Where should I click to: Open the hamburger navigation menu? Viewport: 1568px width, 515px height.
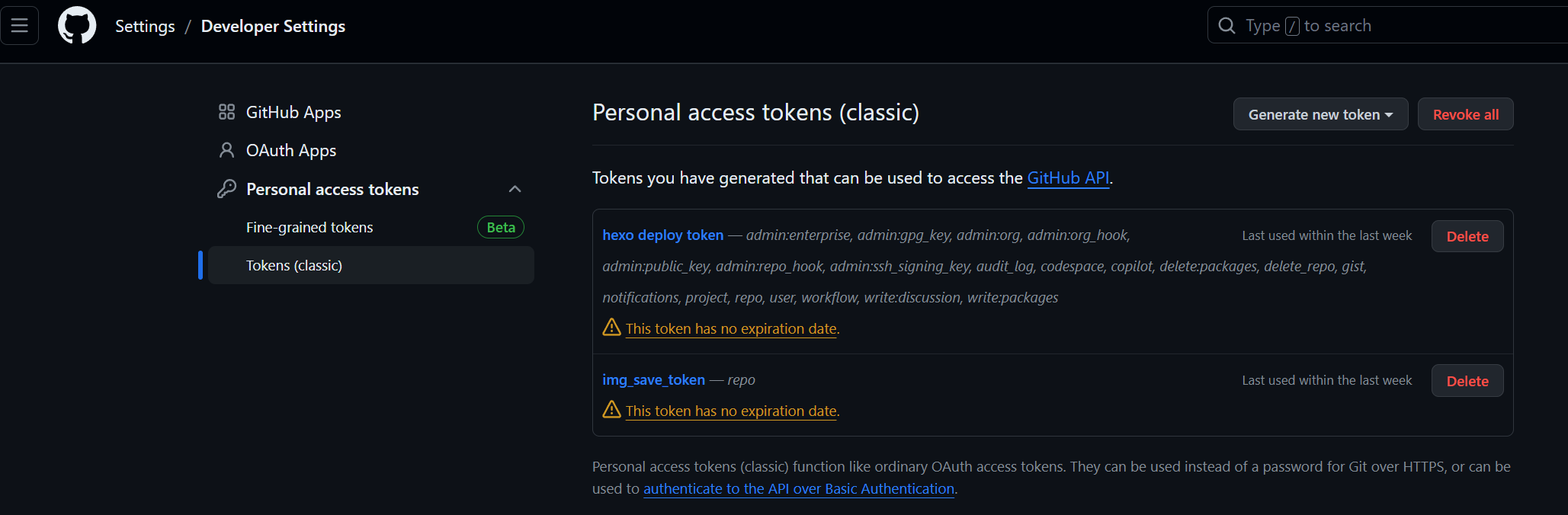click(20, 25)
